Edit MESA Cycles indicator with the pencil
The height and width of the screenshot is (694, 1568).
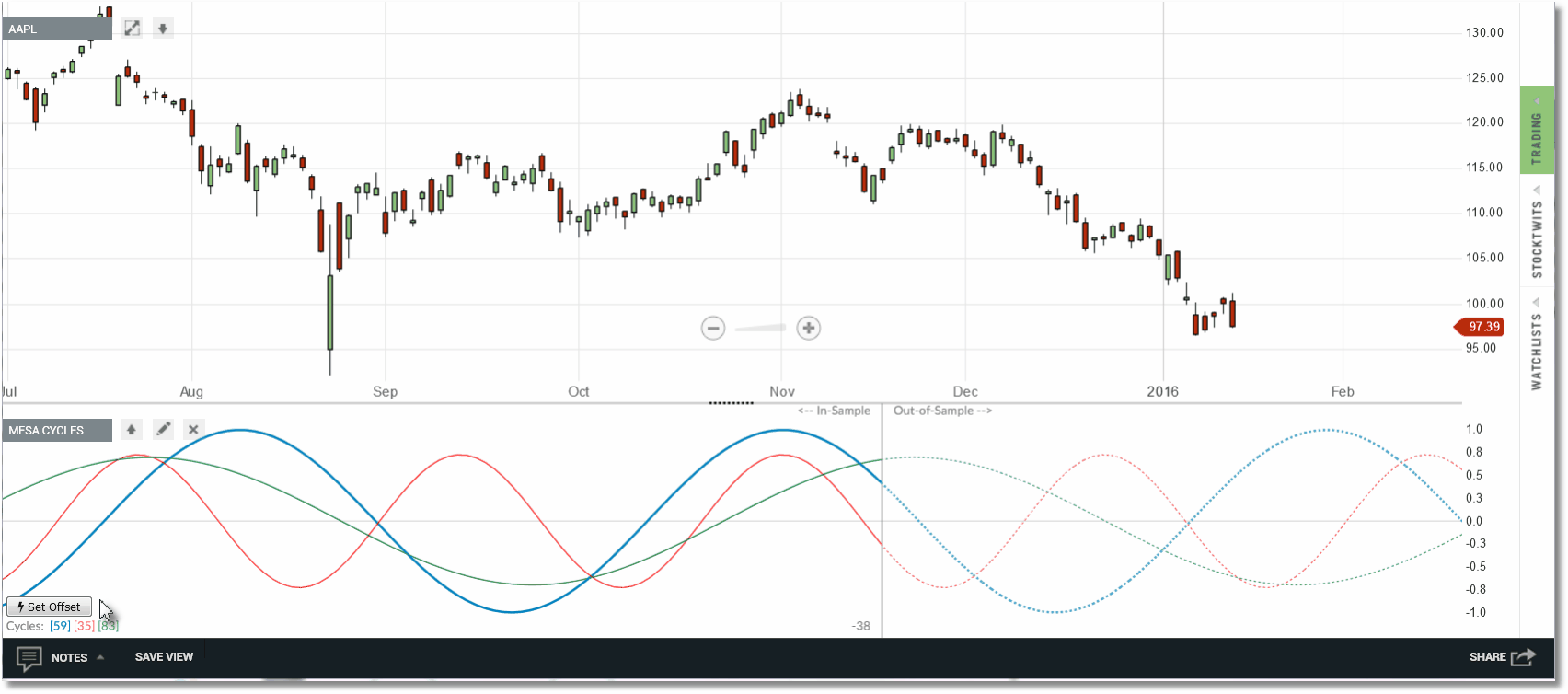[163, 430]
